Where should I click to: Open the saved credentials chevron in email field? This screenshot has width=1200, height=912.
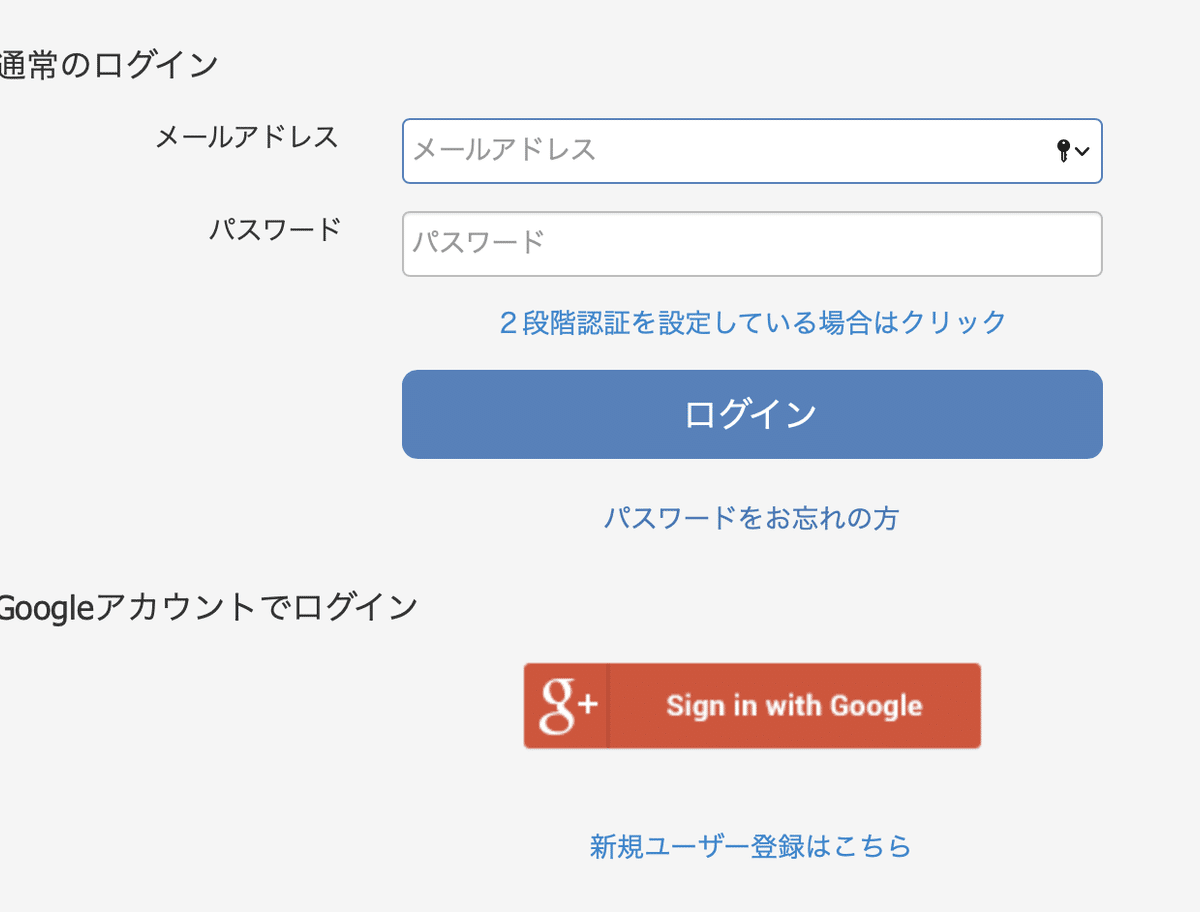(1084, 152)
